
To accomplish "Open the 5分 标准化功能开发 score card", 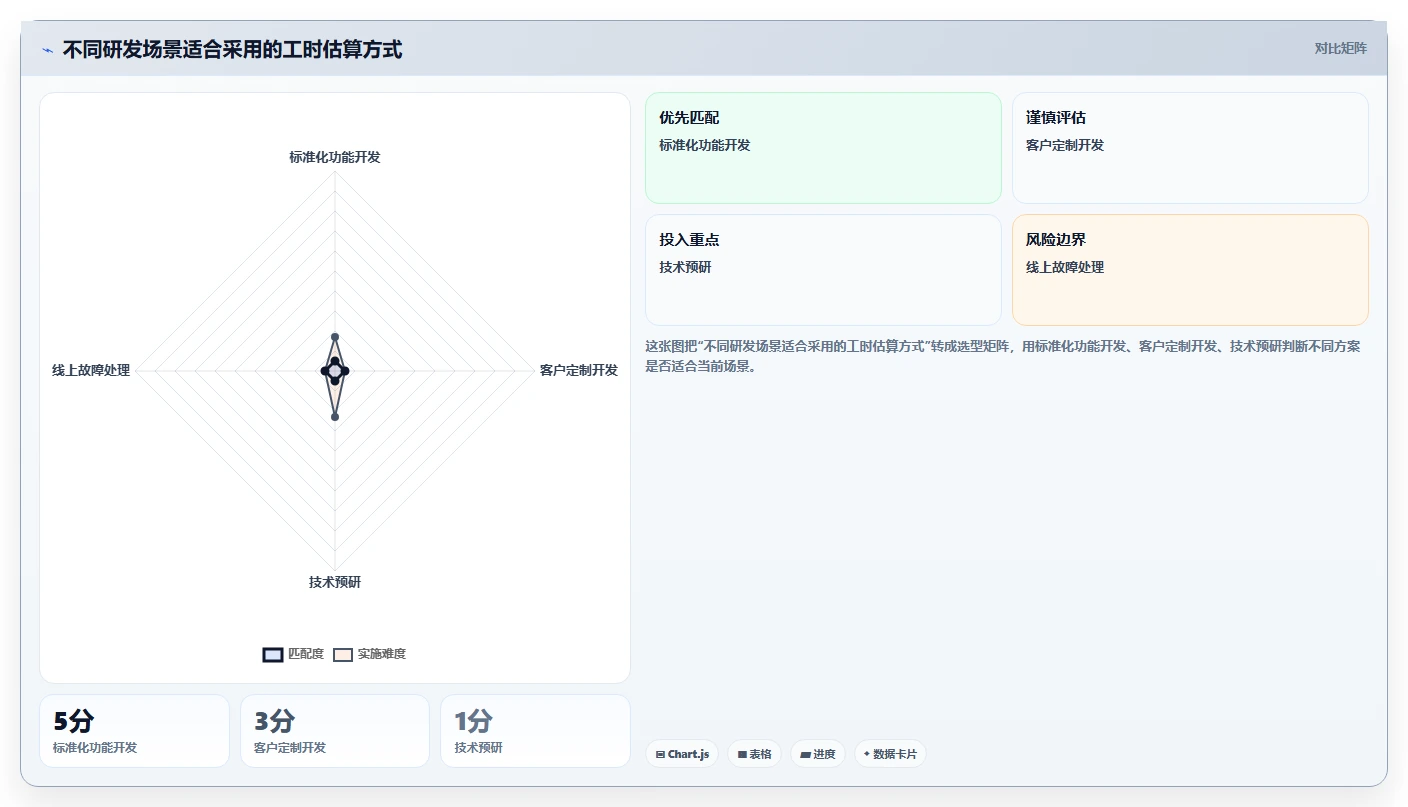I will click(x=134, y=731).
